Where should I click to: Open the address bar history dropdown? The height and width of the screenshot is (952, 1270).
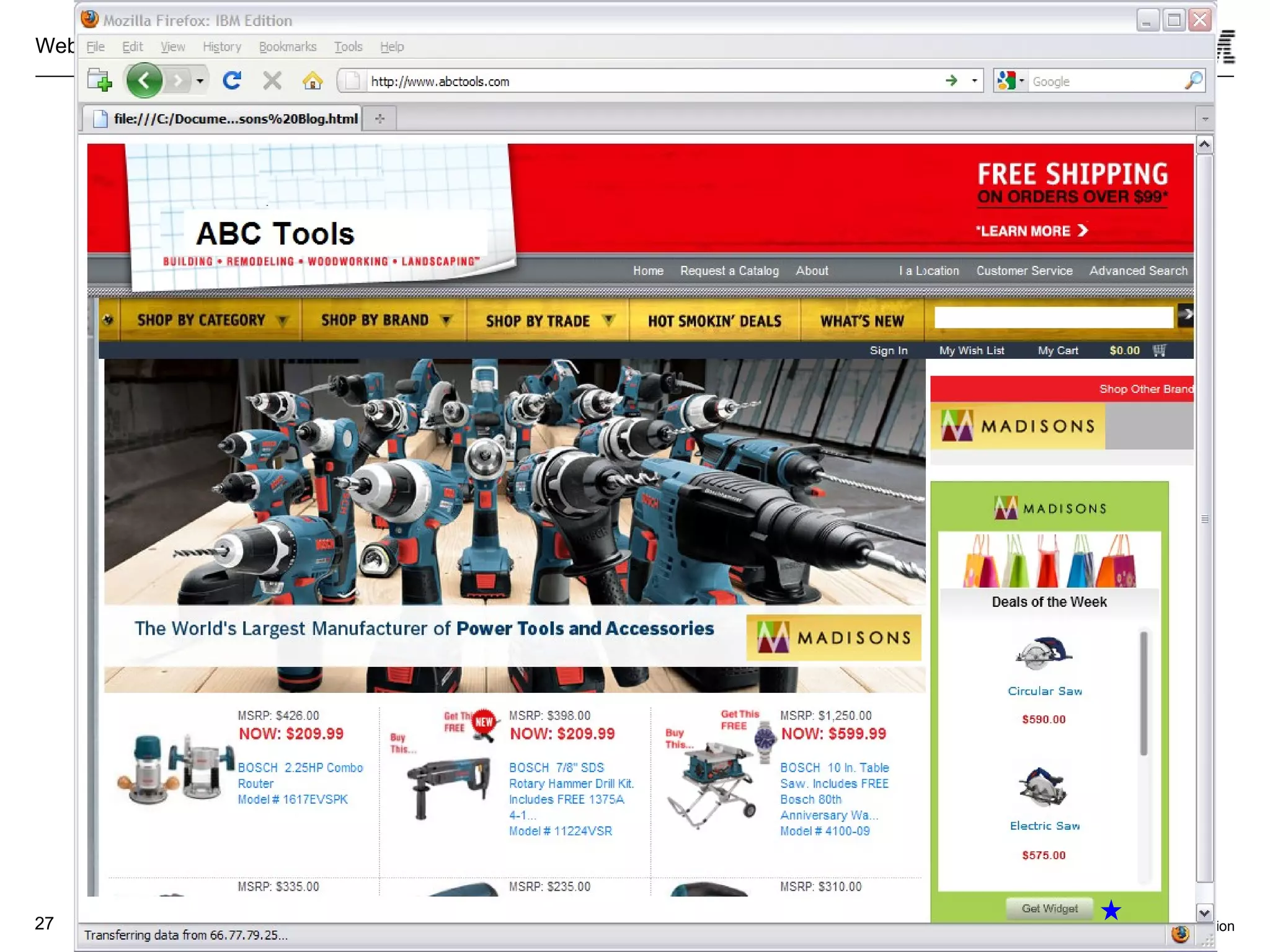click(x=974, y=81)
